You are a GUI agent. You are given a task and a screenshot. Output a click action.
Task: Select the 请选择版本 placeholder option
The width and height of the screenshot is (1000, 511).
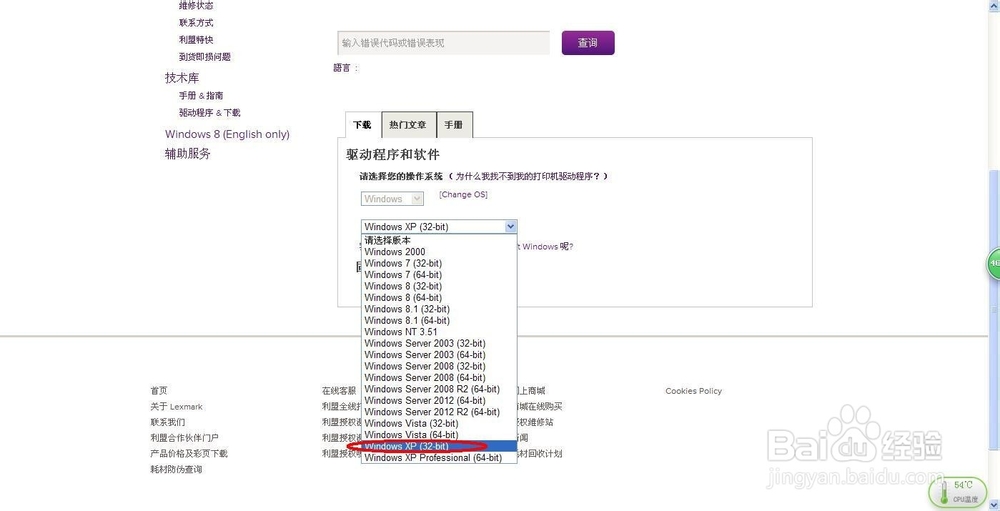point(439,241)
